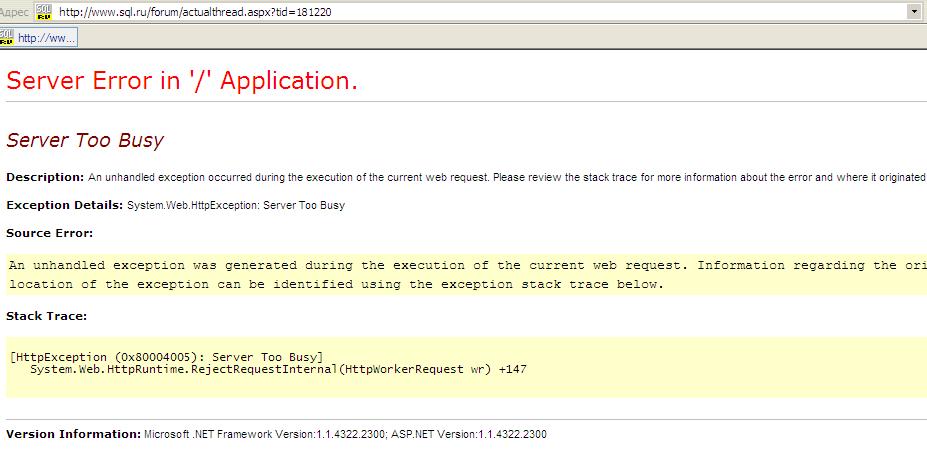Click the bold "Exception Details:" label
Screen dimensions: 927x464
pyautogui.click(x=65, y=205)
